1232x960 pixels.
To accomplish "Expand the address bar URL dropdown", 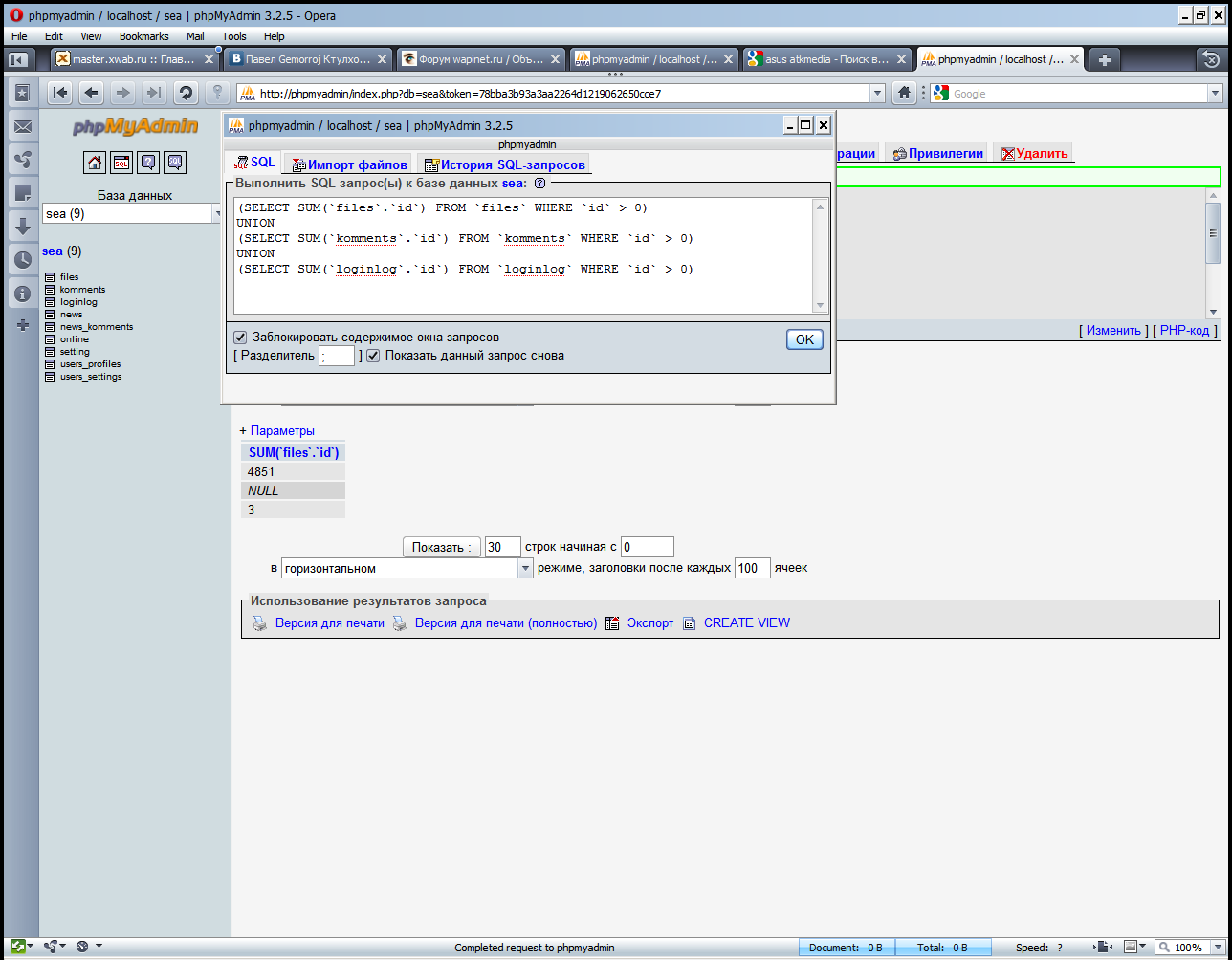I will pos(877,94).
